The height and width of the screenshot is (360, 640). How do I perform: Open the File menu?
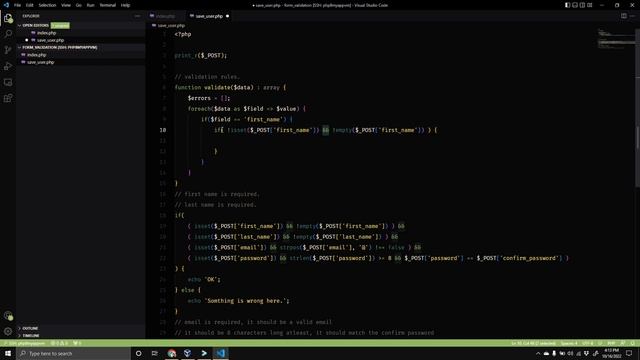pos(17,5)
